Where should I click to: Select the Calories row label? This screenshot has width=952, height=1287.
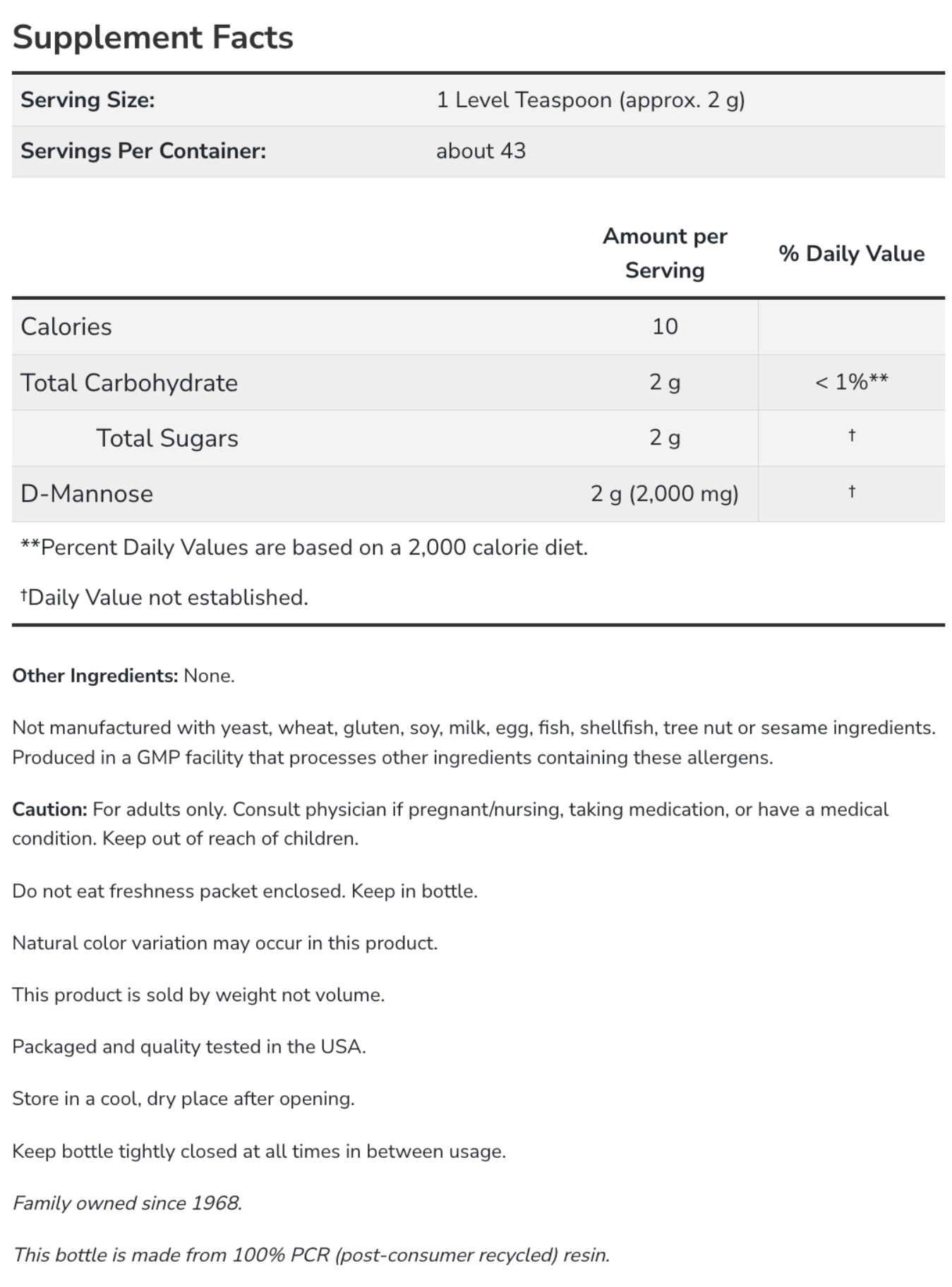66,327
